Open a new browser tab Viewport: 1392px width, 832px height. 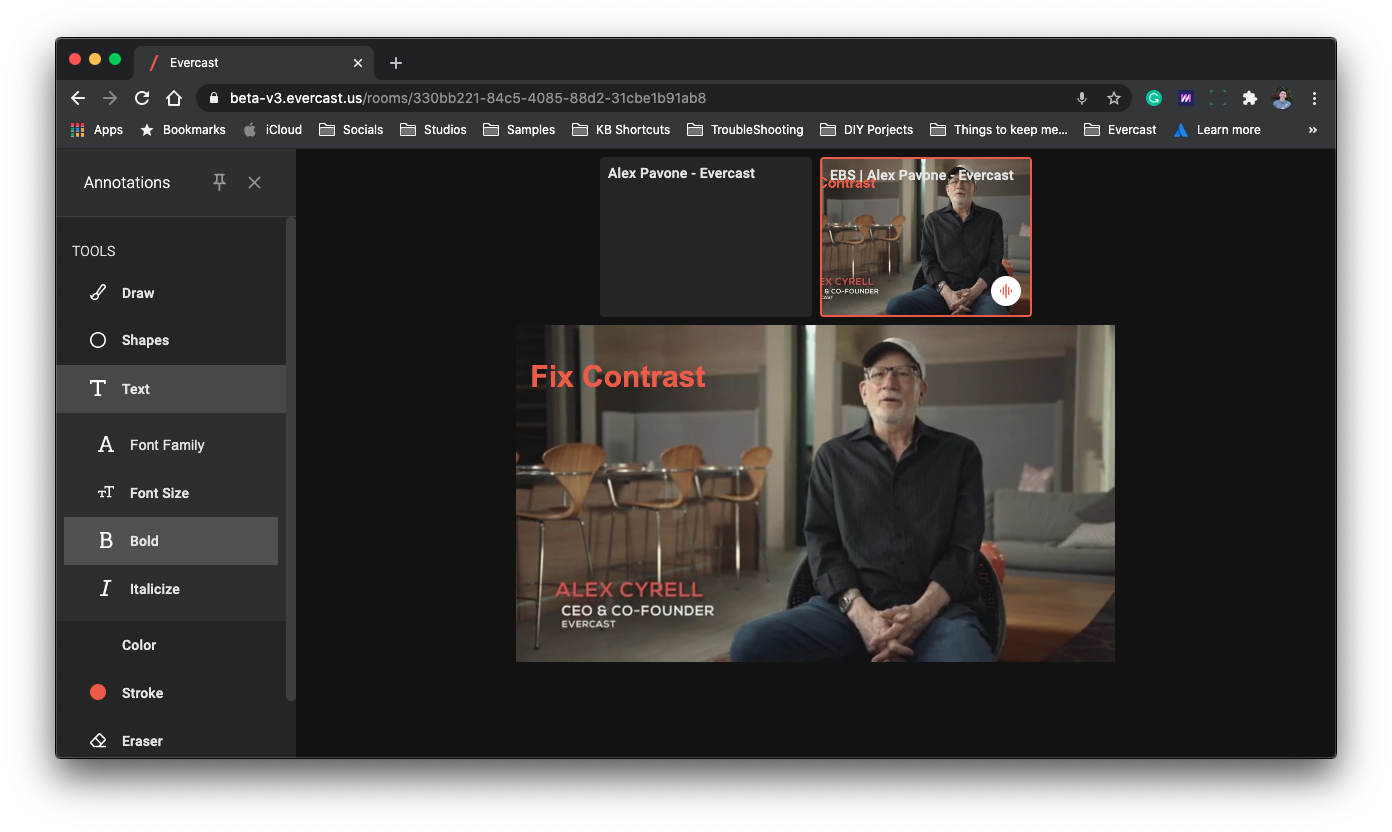pyautogui.click(x=396, y=63)
